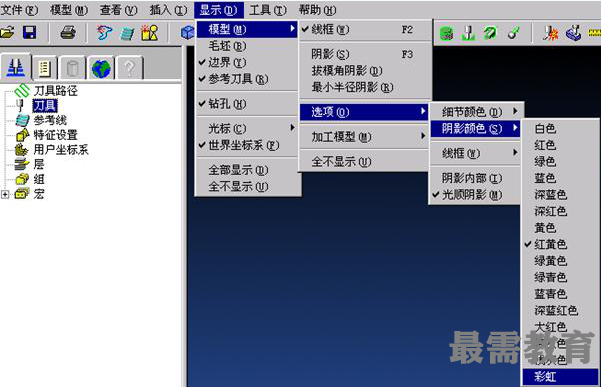This screenshot has width=601, height=387.
Task: Toggle the checked 参考刀具 (R) entry
Action: pos(247,79)
